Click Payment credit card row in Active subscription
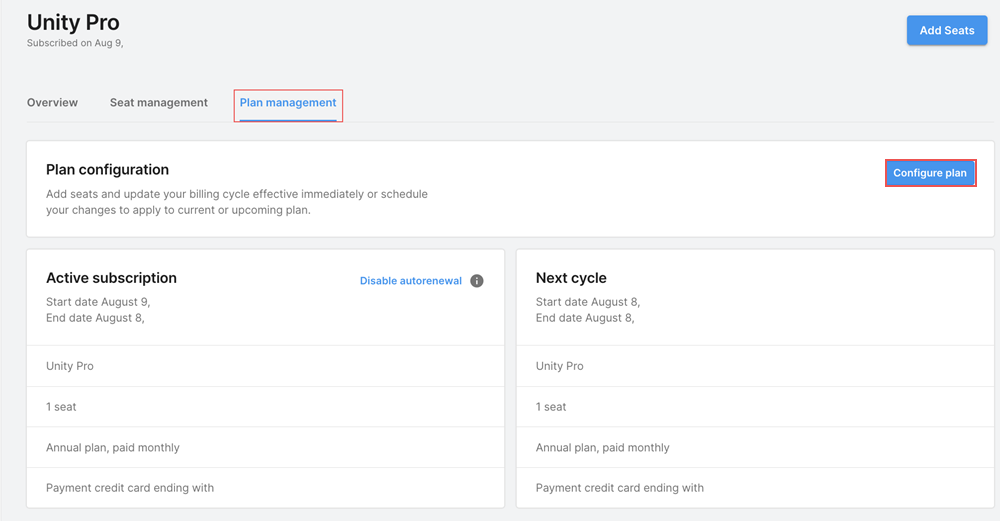The image size is (1000, 521). click(x=265, y=488)
